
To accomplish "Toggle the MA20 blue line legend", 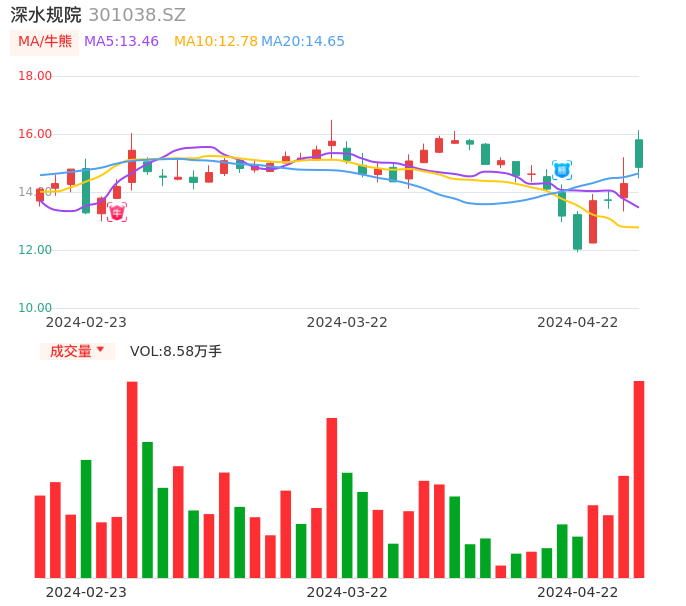I will pos(302,42).
